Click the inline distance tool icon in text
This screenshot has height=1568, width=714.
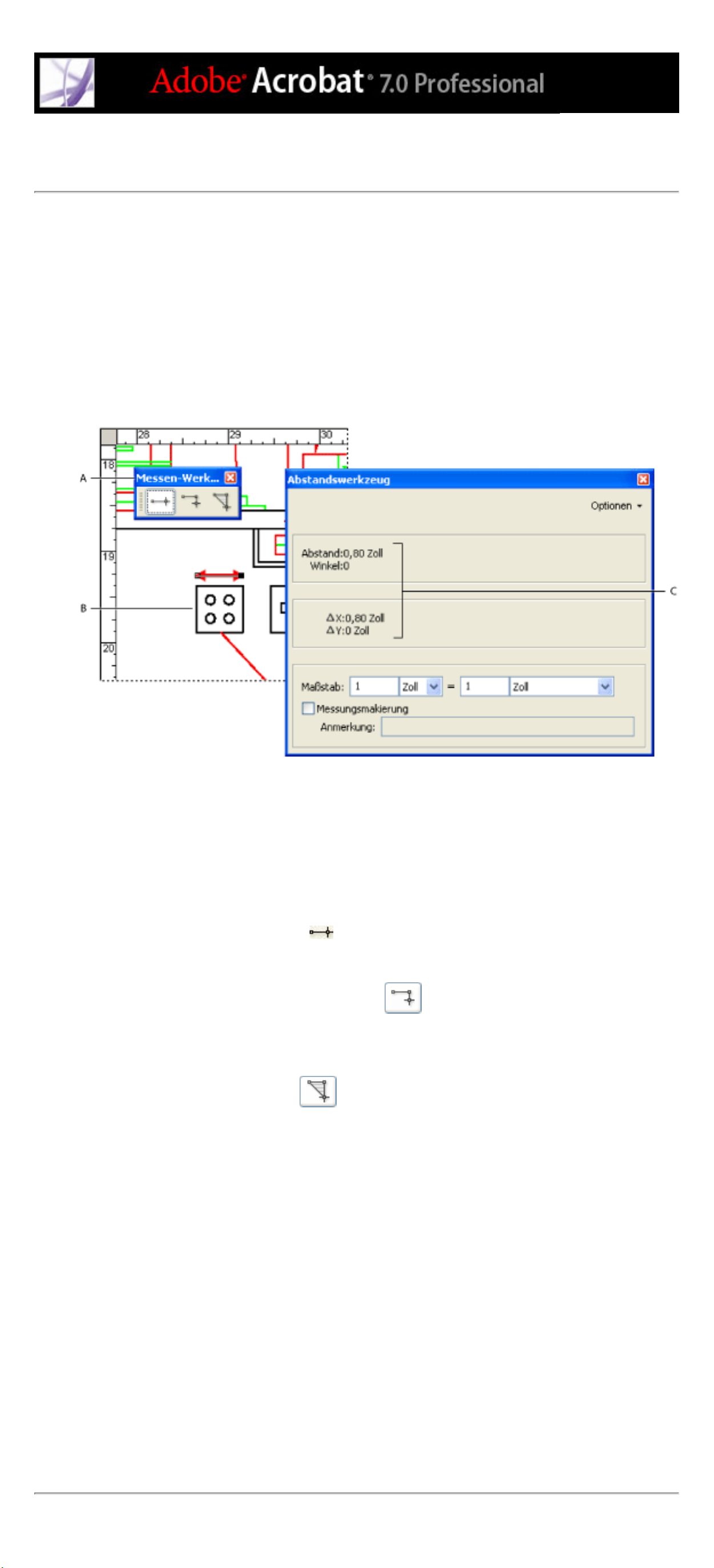[x=321, y=932]
